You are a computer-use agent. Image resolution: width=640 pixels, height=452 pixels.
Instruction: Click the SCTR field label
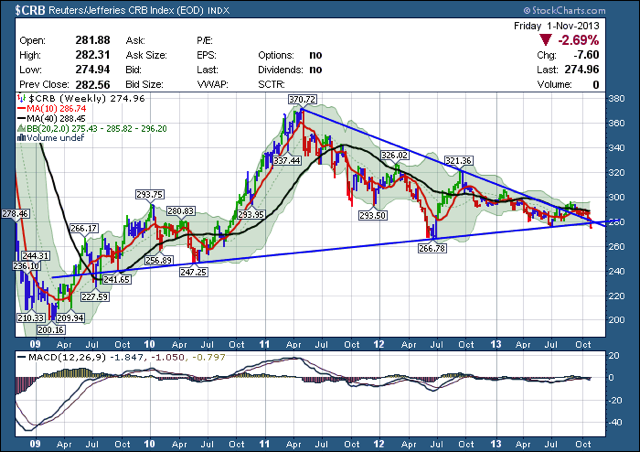pyautogui.click(x=271, y=85)
